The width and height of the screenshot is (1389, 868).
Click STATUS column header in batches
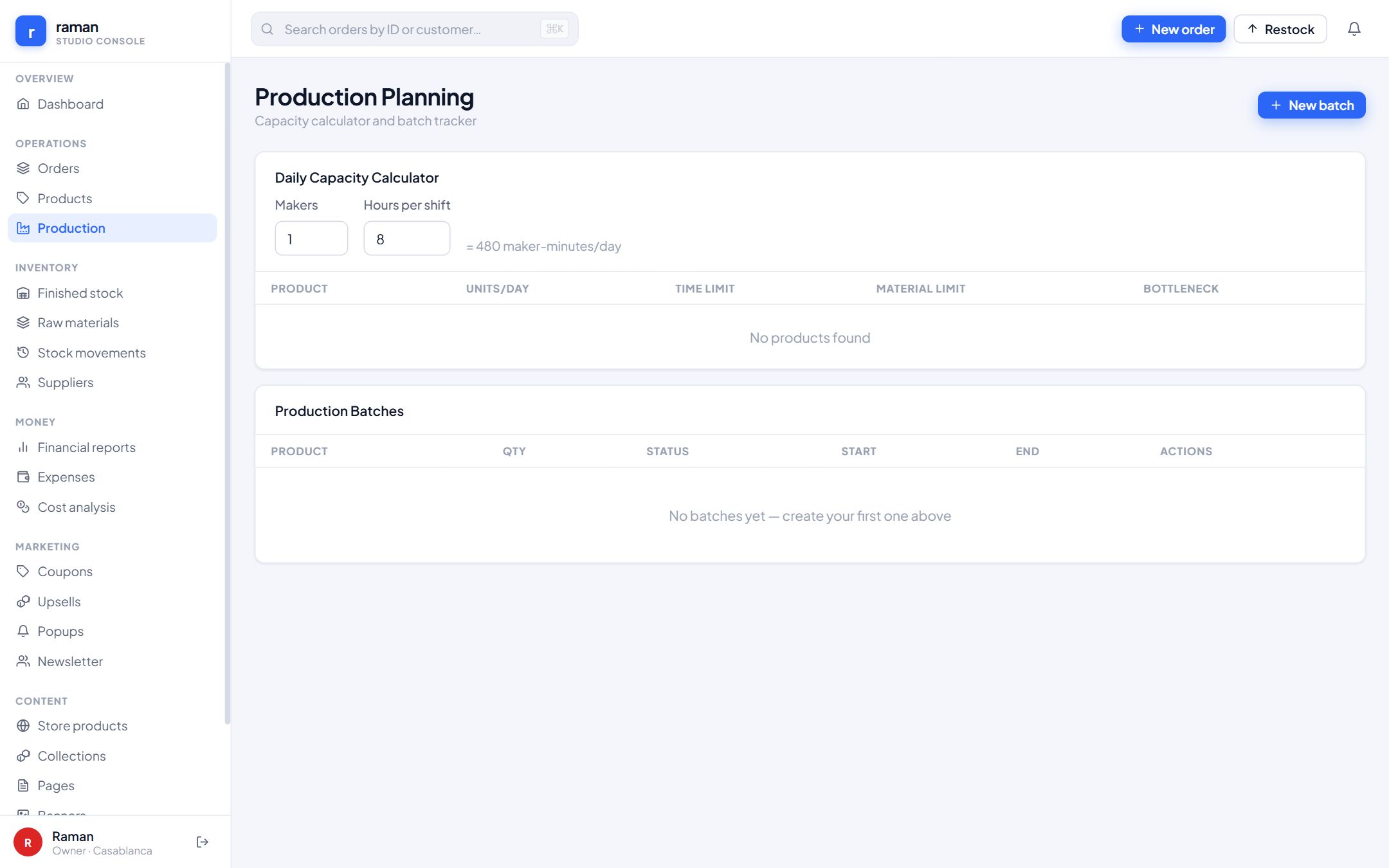pos(667,451)
